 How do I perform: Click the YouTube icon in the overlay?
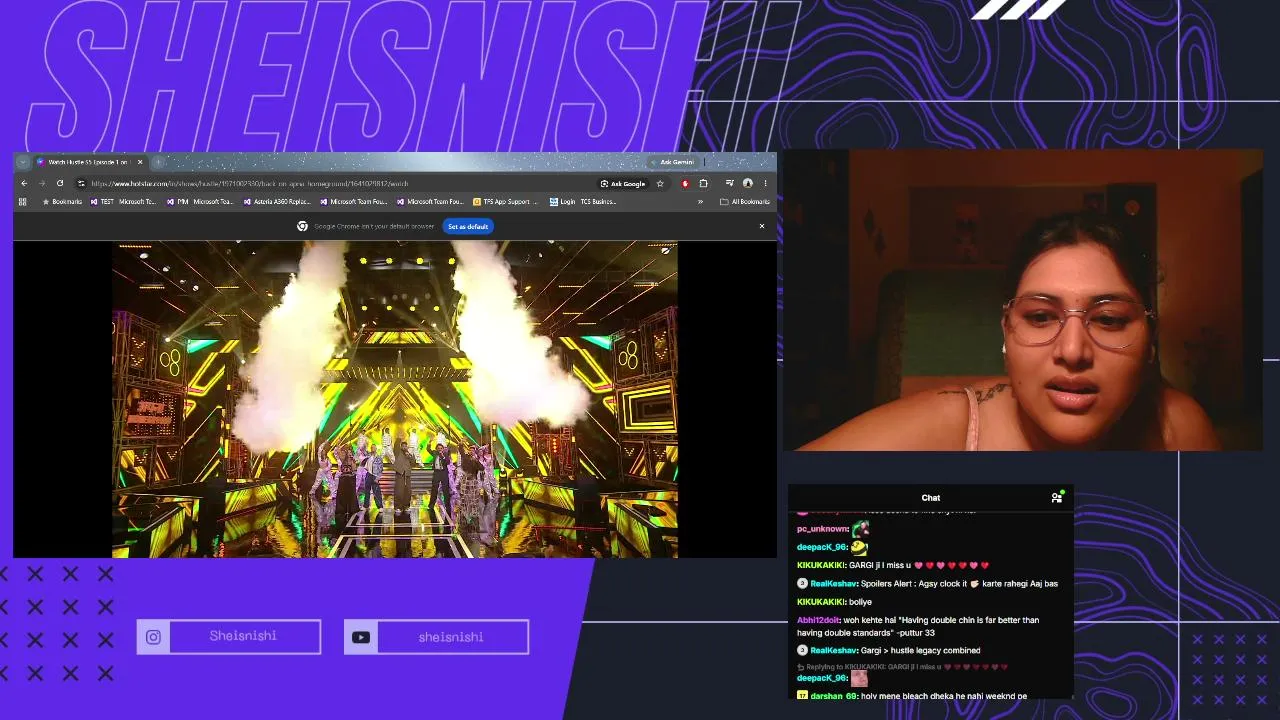(361, 637)
